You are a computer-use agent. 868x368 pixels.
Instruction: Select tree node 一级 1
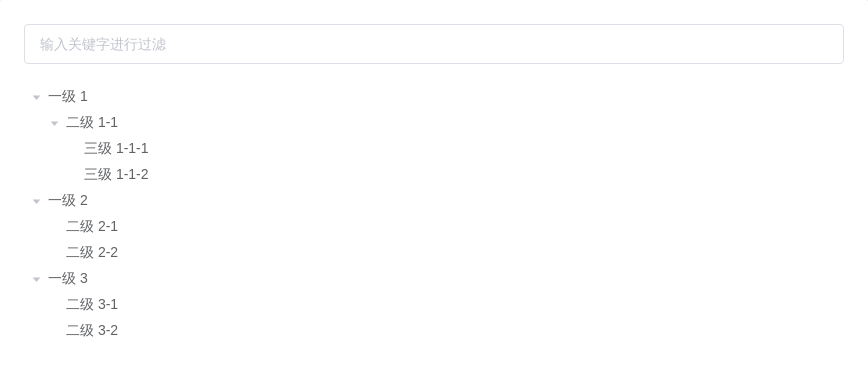point(68,96)
